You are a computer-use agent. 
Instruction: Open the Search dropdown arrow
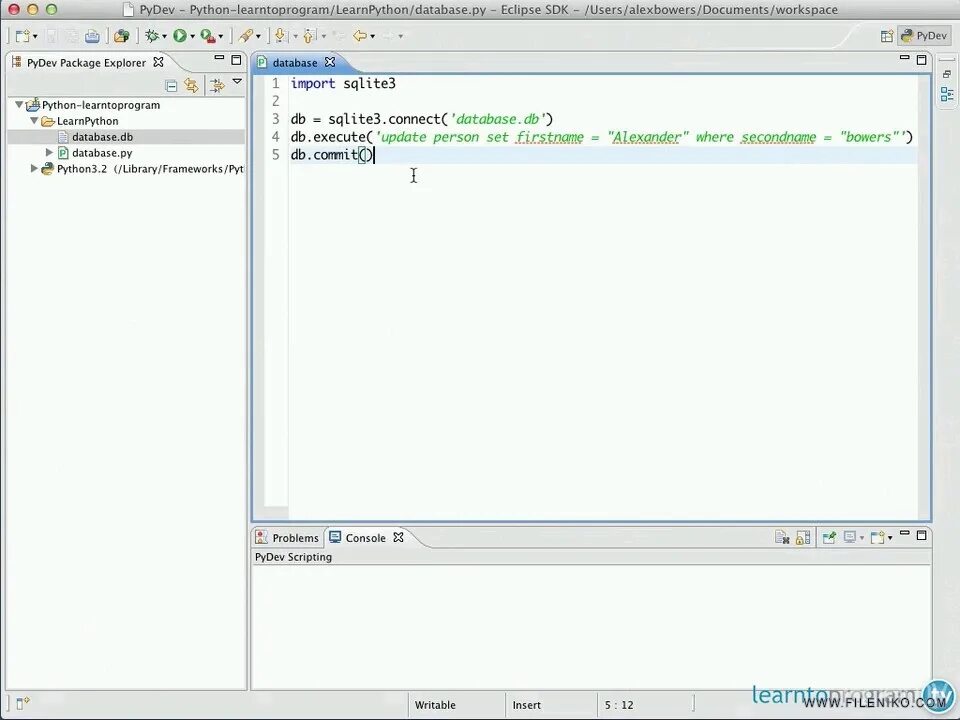(258, 37)
